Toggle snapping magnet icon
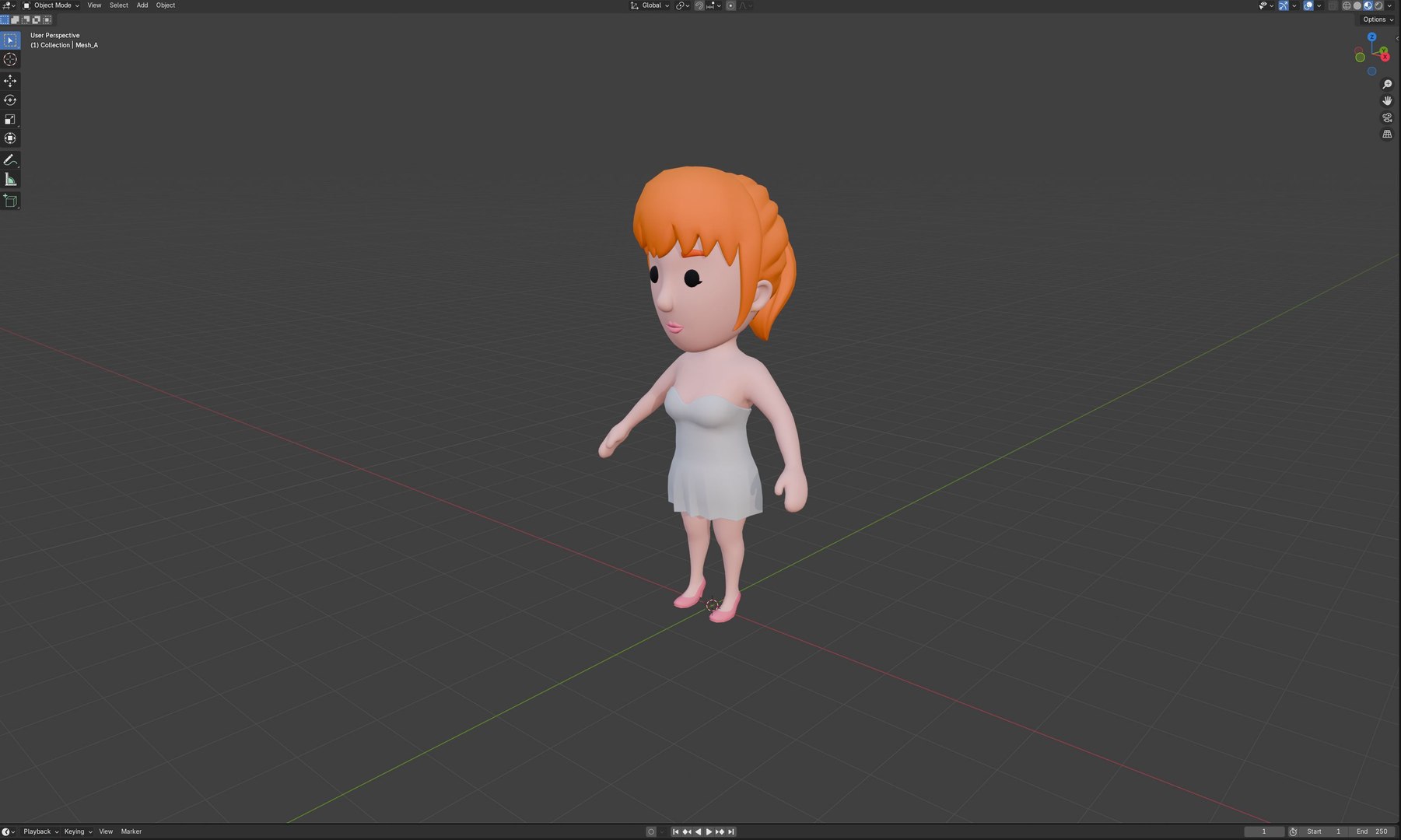The height and width of the screenshot is (840, 1401). point(699,5)
